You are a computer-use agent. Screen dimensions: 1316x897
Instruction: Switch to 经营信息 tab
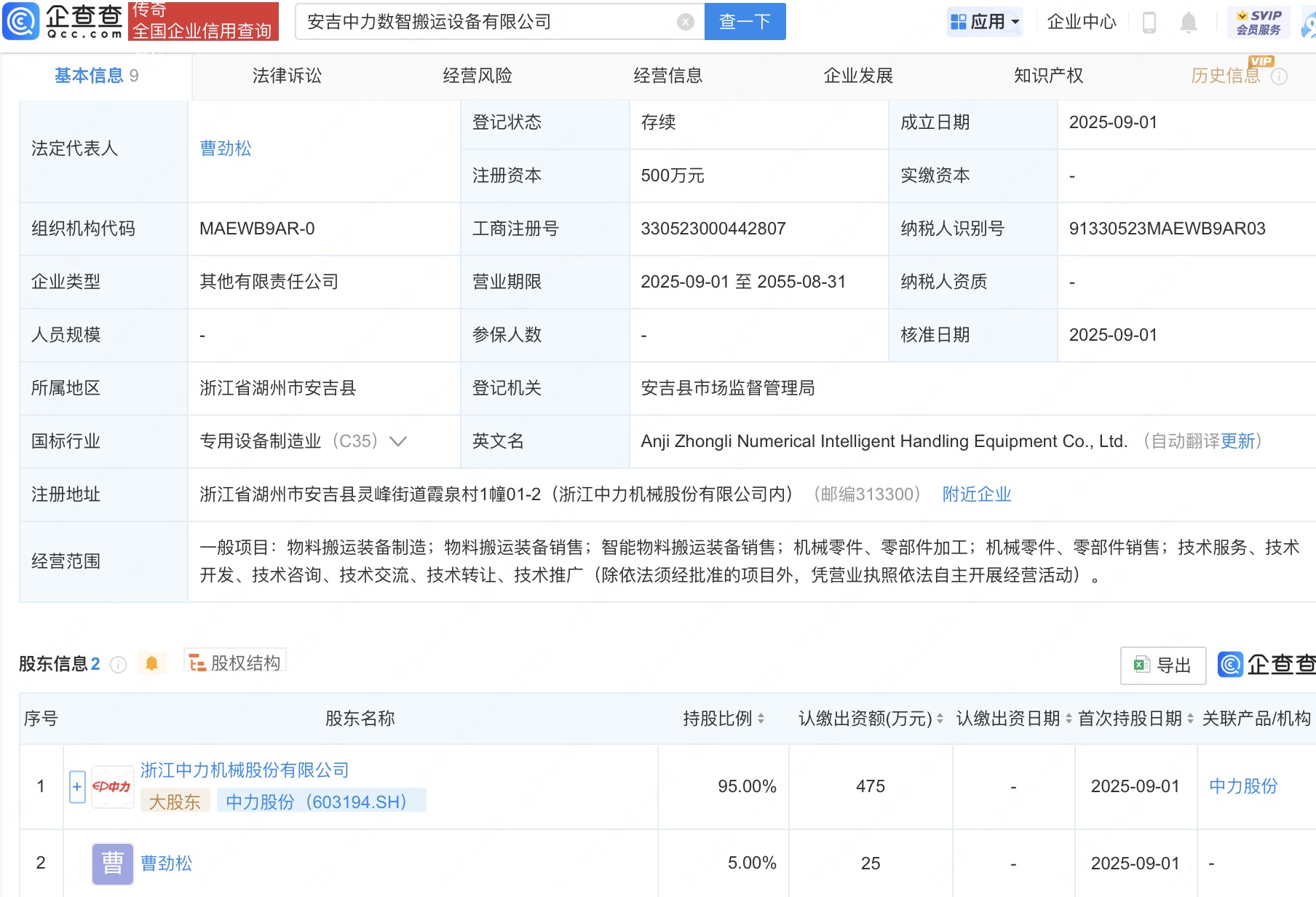coord(668,76)
